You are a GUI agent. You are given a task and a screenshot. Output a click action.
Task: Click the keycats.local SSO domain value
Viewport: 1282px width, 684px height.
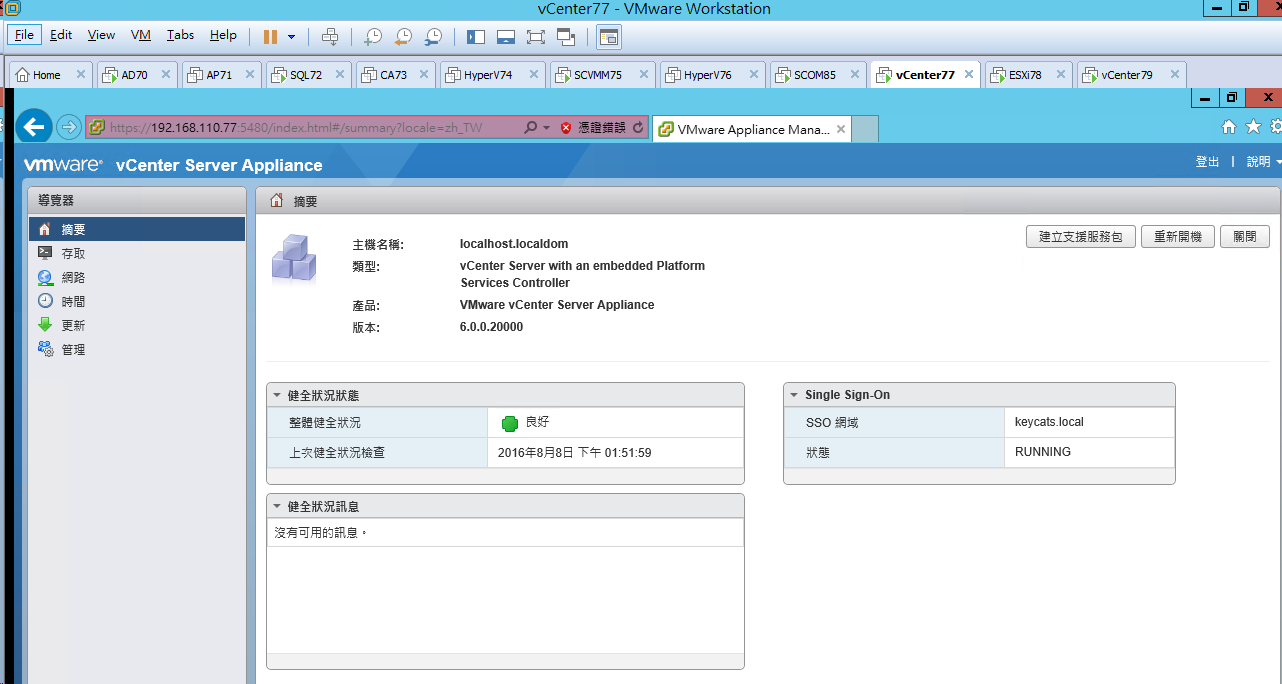pyautogui.click(x=1049, y=422)
